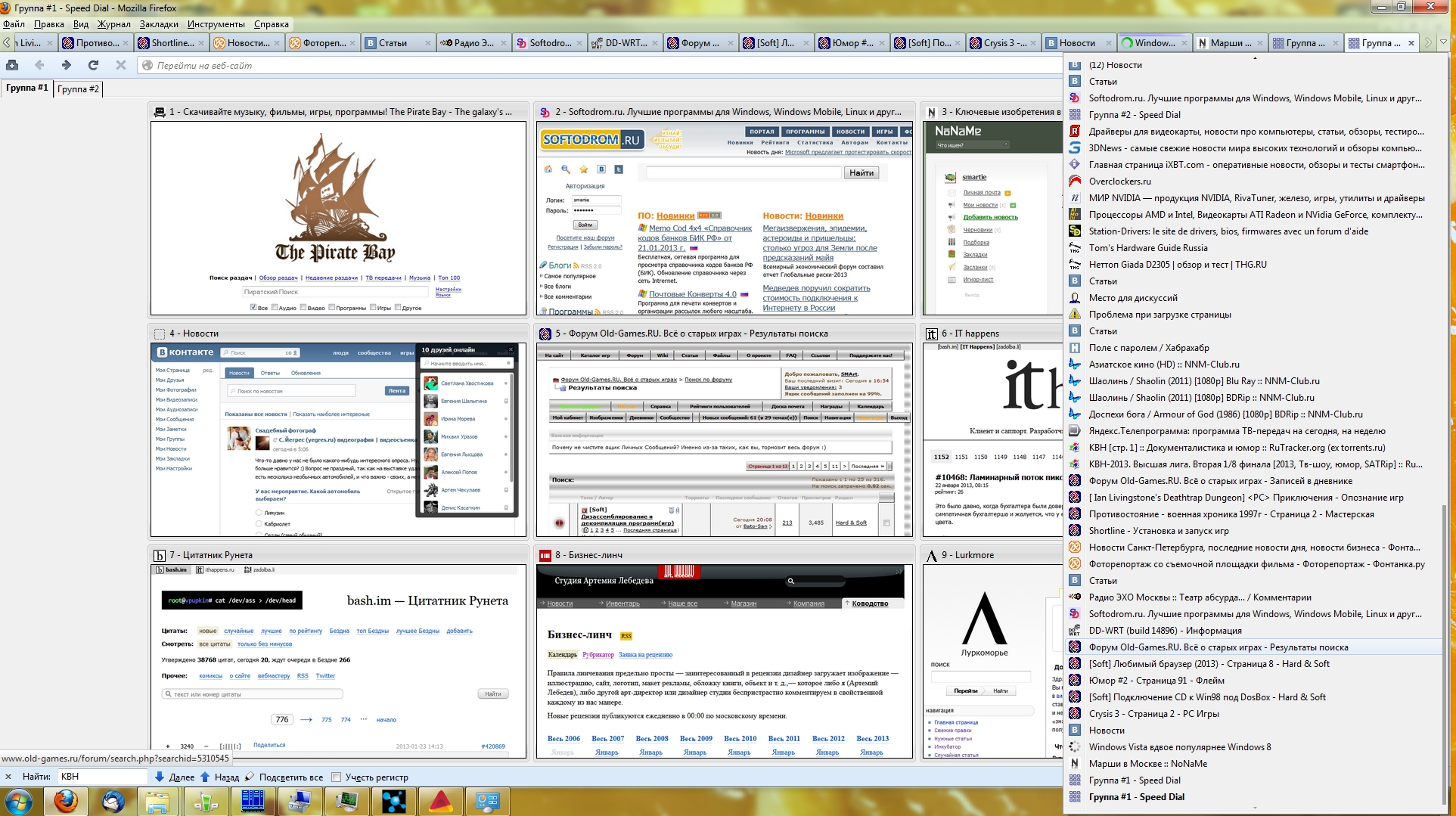Open dial 7 'Цитатник Рунета' thumbnail
Image resolution: width=1456 pixels, height=816 pixels.
coord(338,662)
